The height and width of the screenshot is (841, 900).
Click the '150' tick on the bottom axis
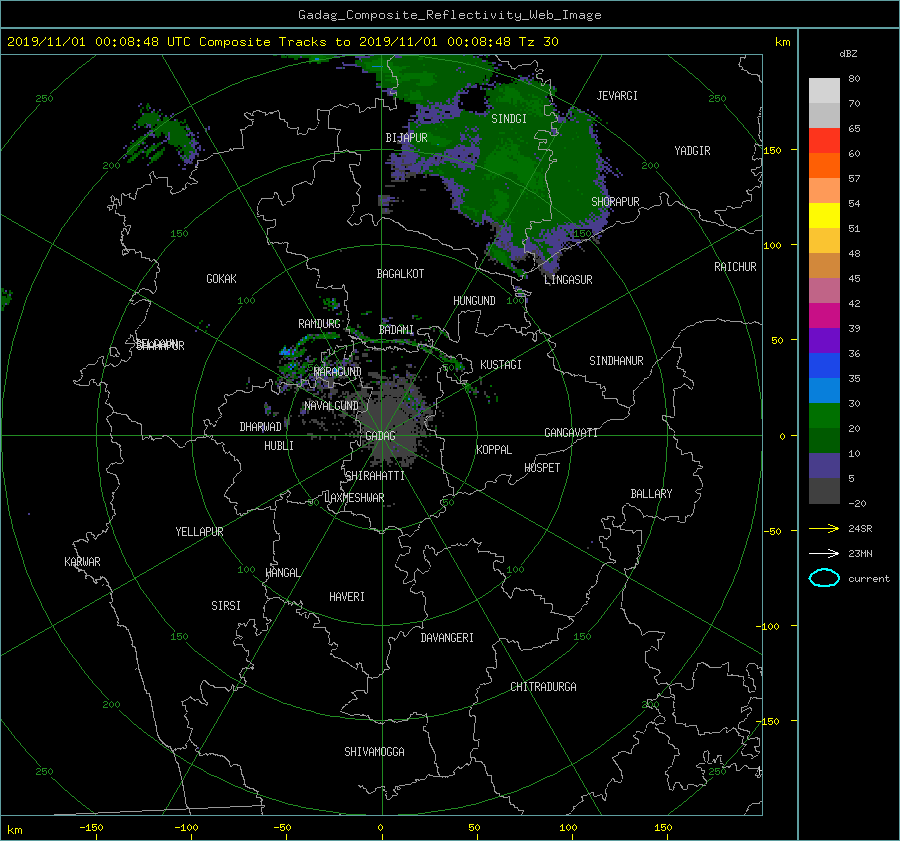pos(663,827)
